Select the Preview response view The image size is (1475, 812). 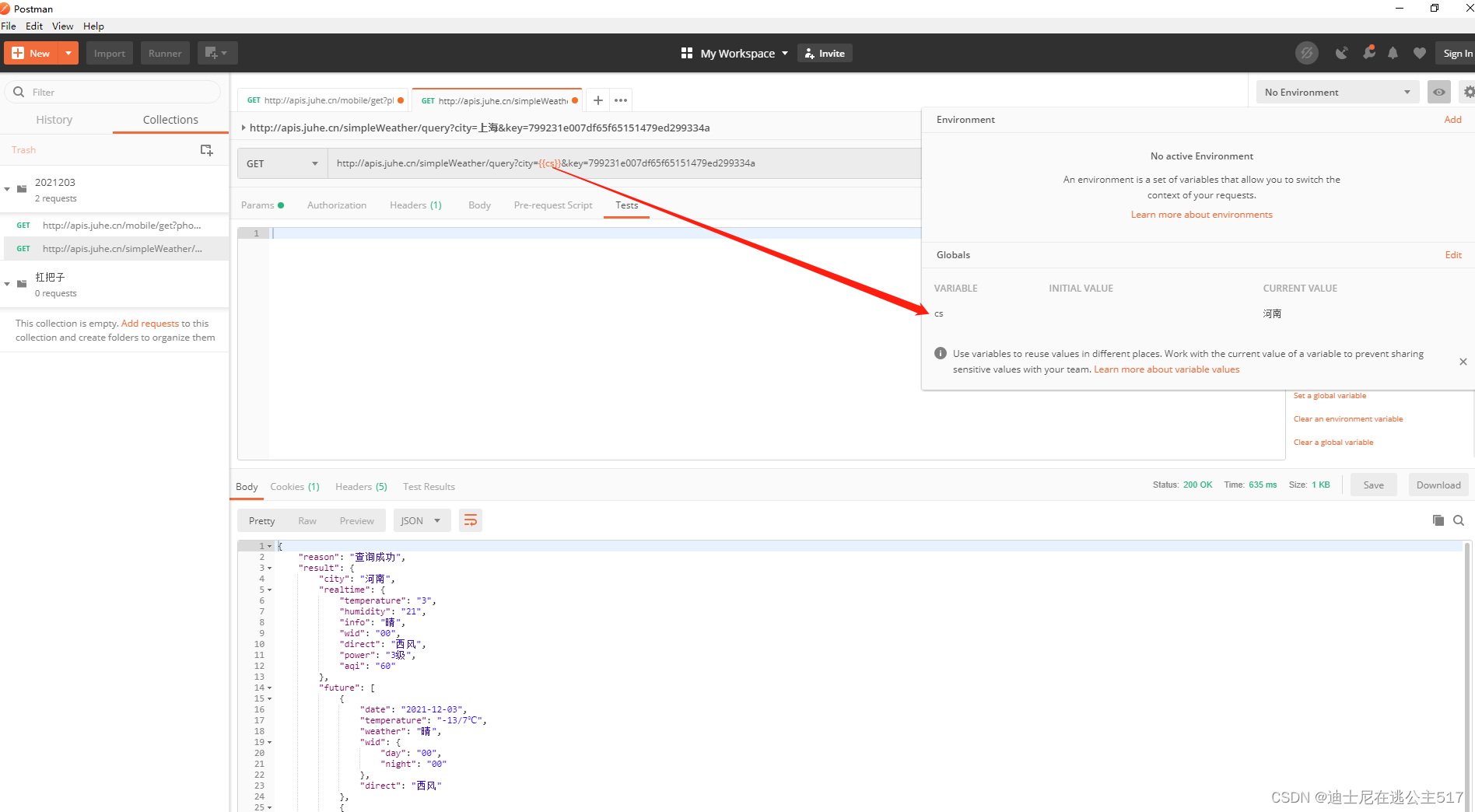click(x=356, y=520)
